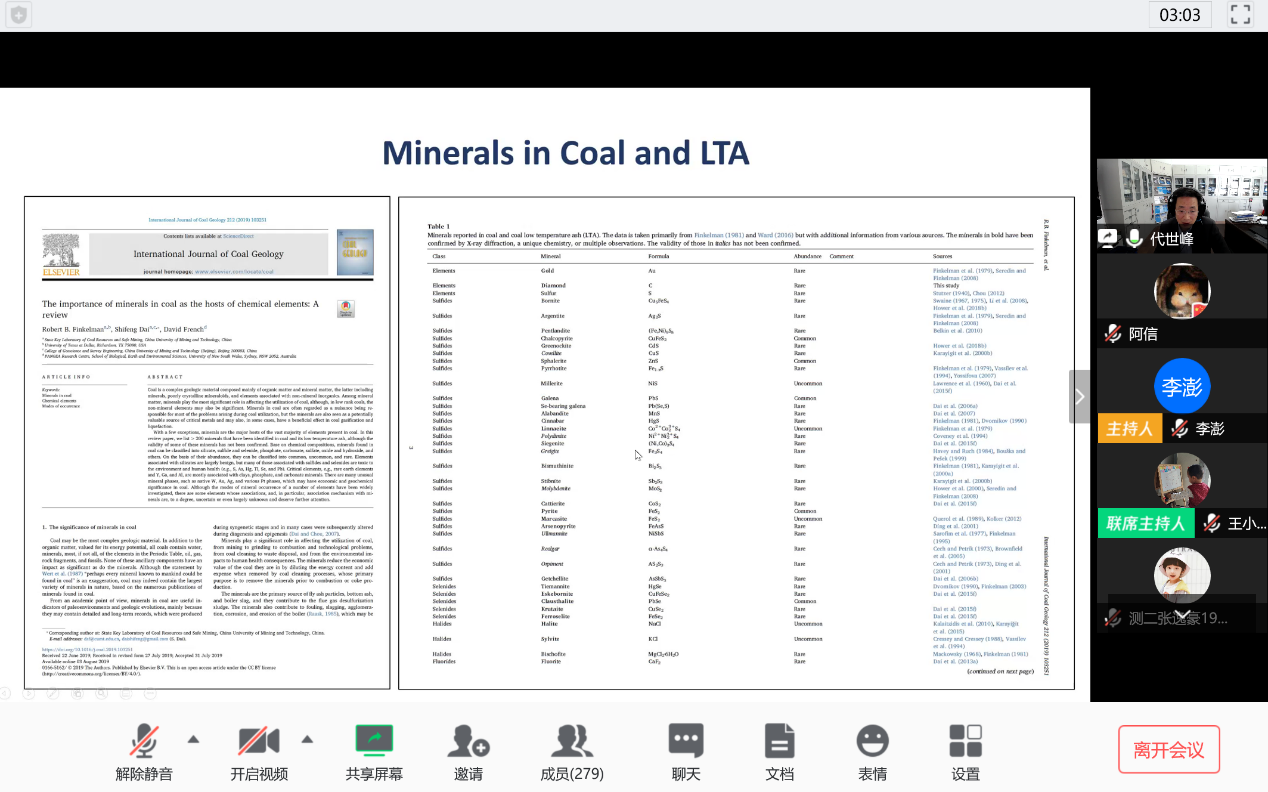Collapse the participant video sidebar with the chevron
The height and width of the screenshot is (792, 1268).
(x=1080, y=396)
